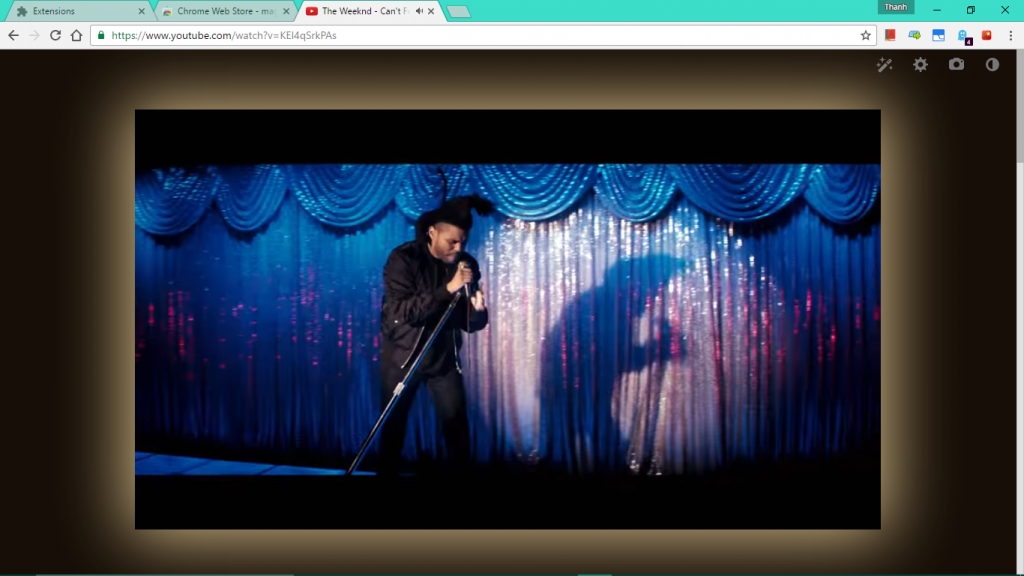Bookmark this page with the star icon
The width and height of the screenshot is (1024, 576).
point(865,35)
